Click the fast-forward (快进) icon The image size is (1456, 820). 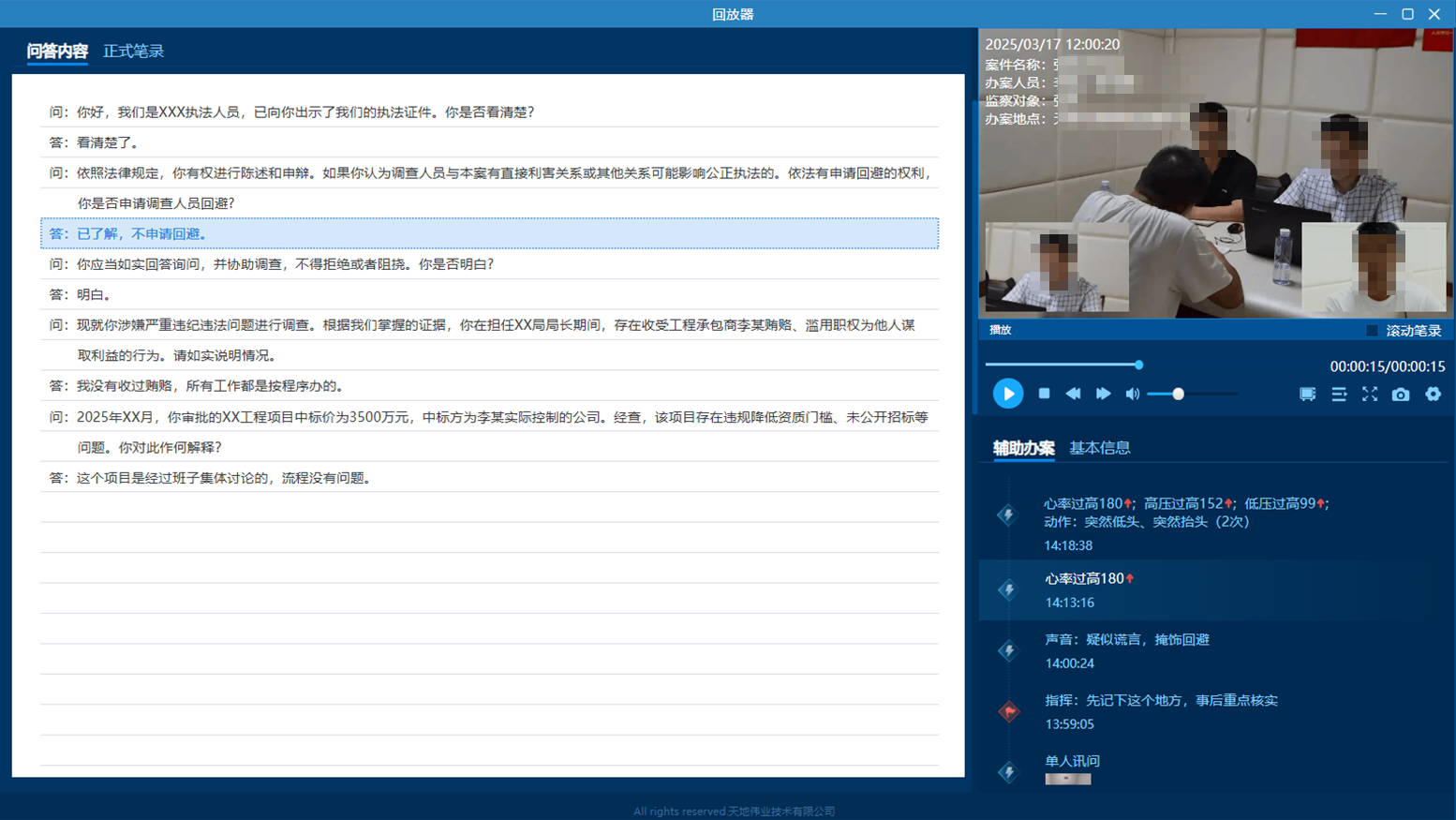point(1103,394)
